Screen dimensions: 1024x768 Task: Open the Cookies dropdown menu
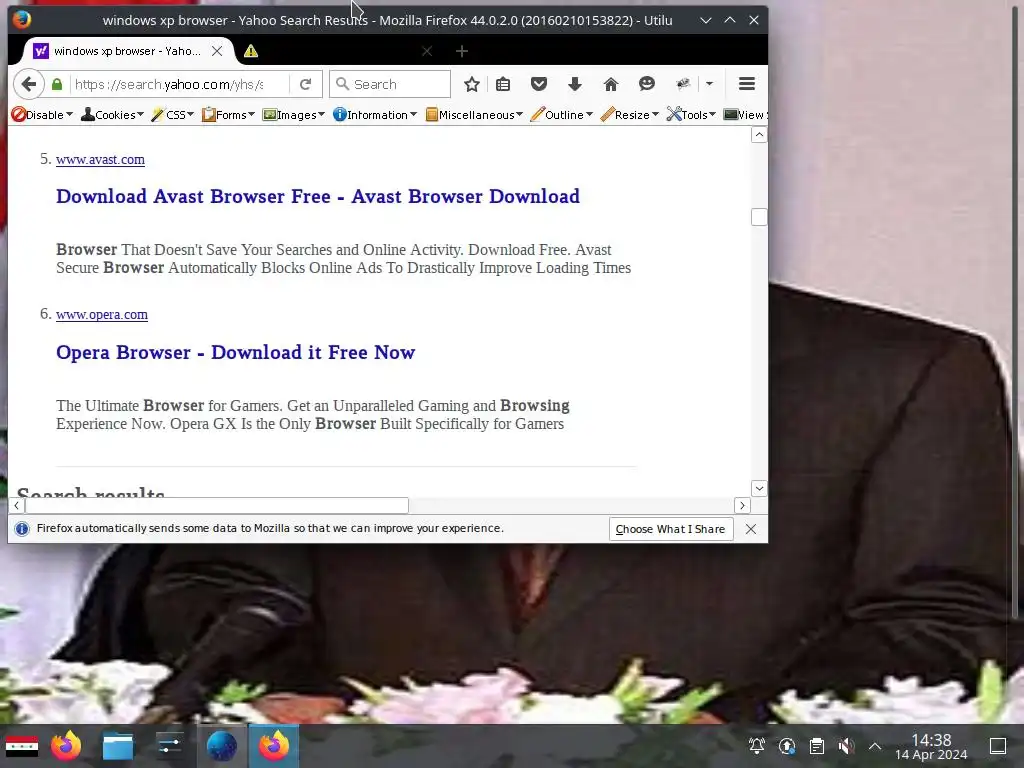click(112, 115)
